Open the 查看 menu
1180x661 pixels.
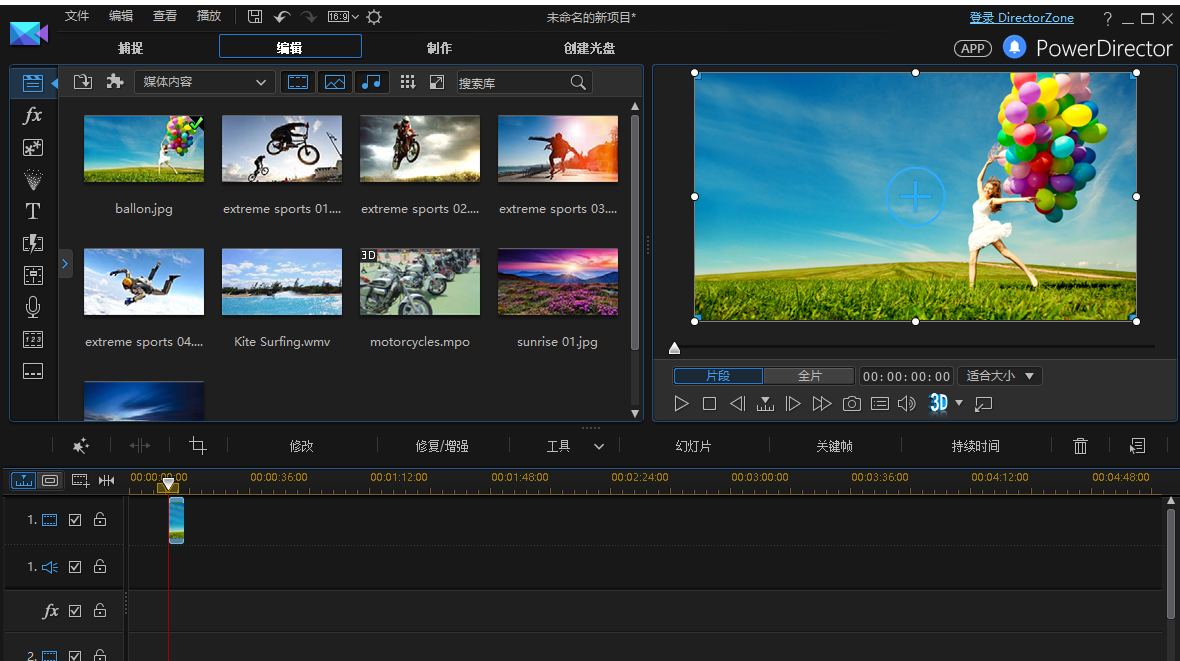coord(165,16)
